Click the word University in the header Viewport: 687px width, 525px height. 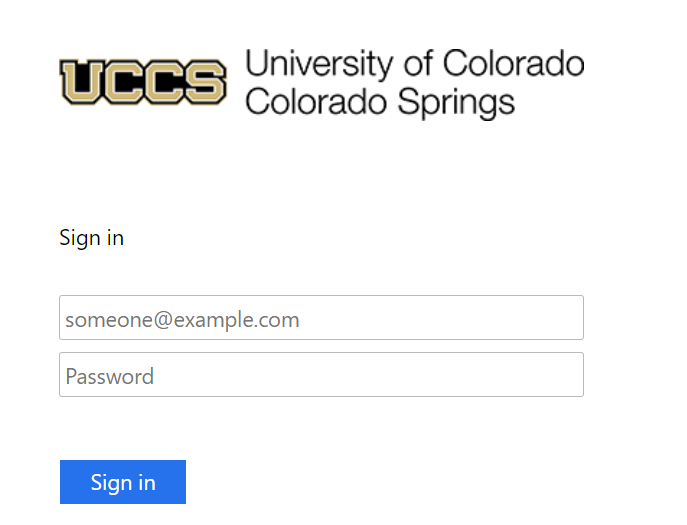(319, 64)
